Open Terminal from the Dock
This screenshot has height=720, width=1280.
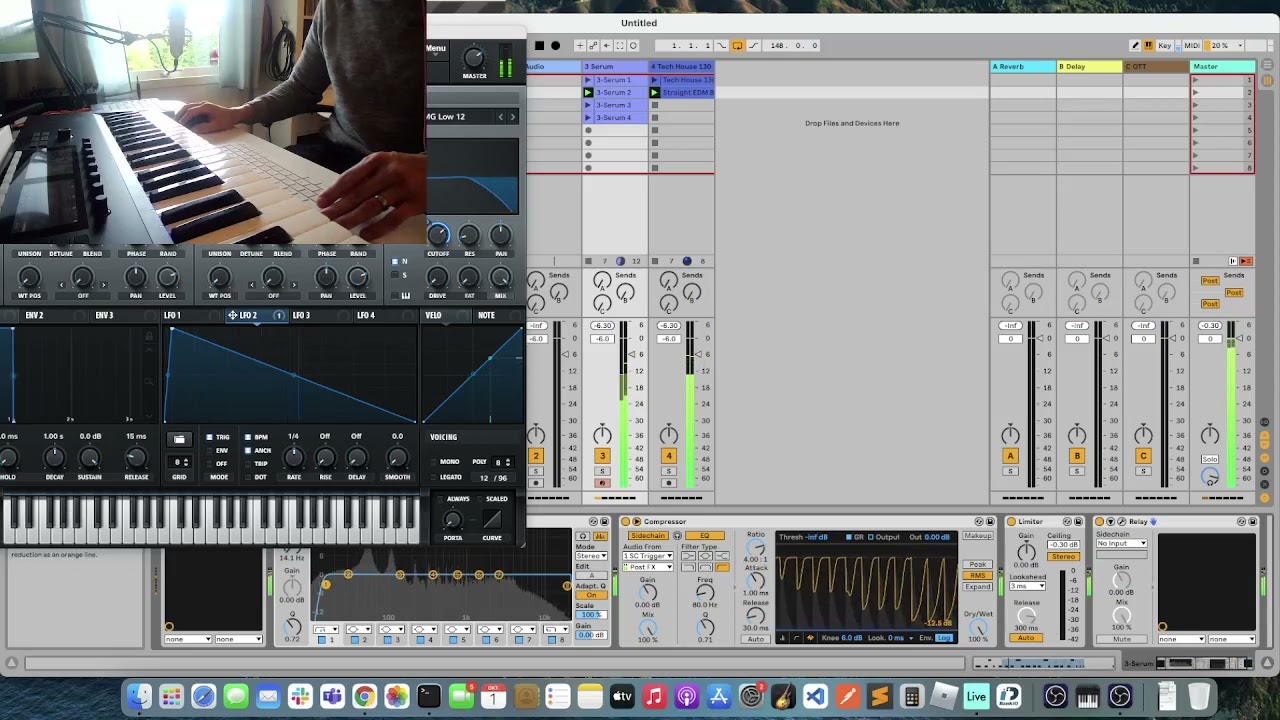tap(429, 696)
